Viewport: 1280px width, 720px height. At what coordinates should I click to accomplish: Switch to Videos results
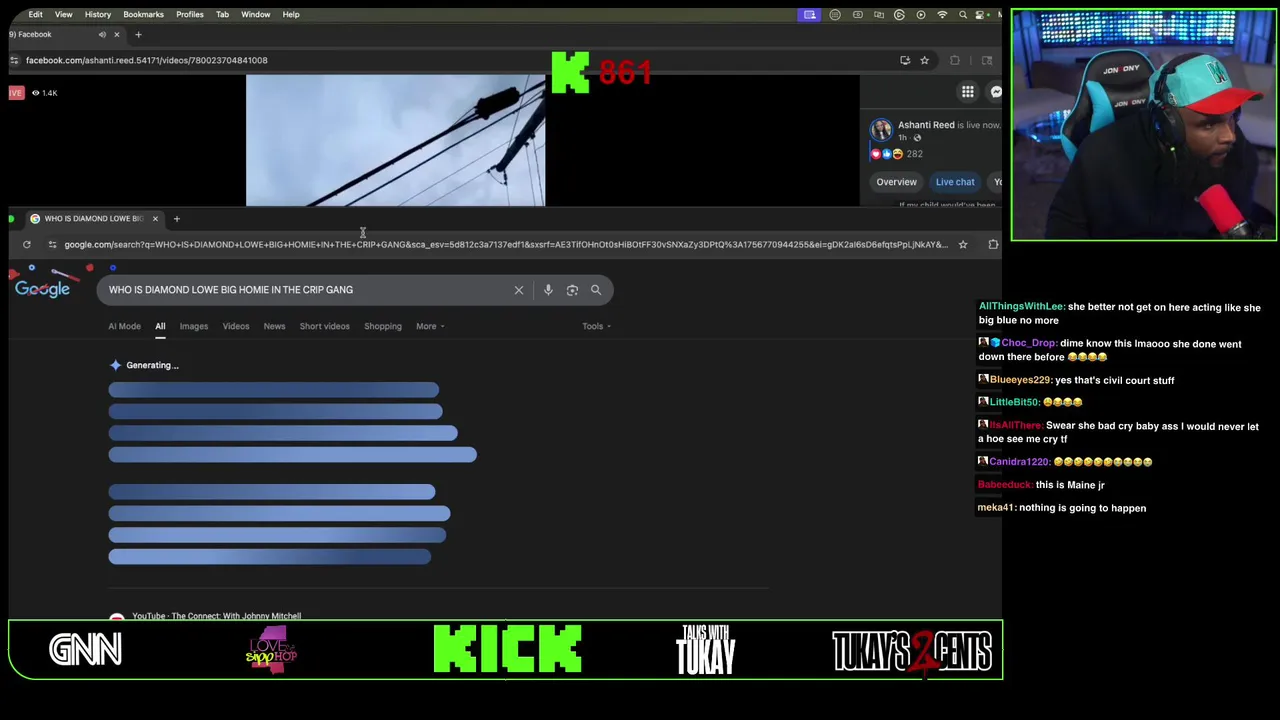(x=236, y=326)
